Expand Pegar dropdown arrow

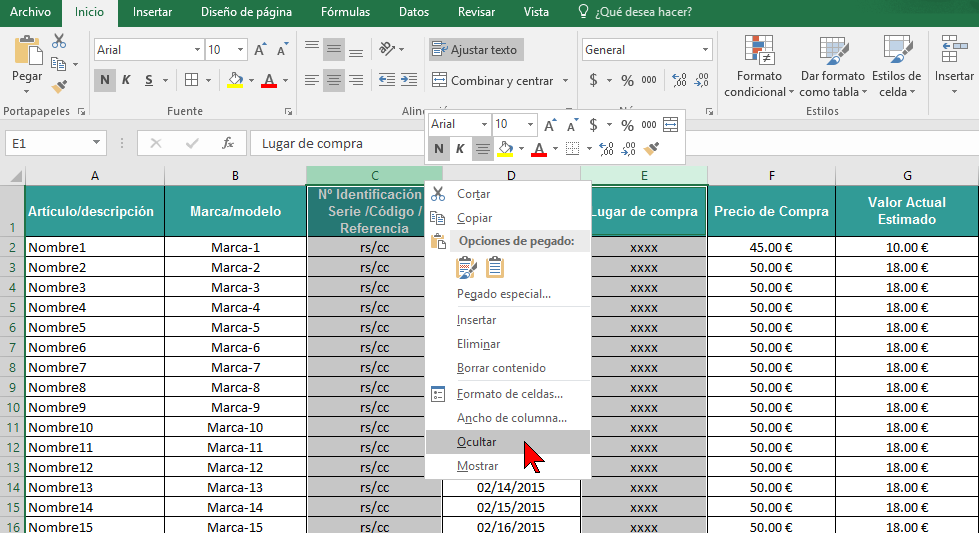[27, 92]
